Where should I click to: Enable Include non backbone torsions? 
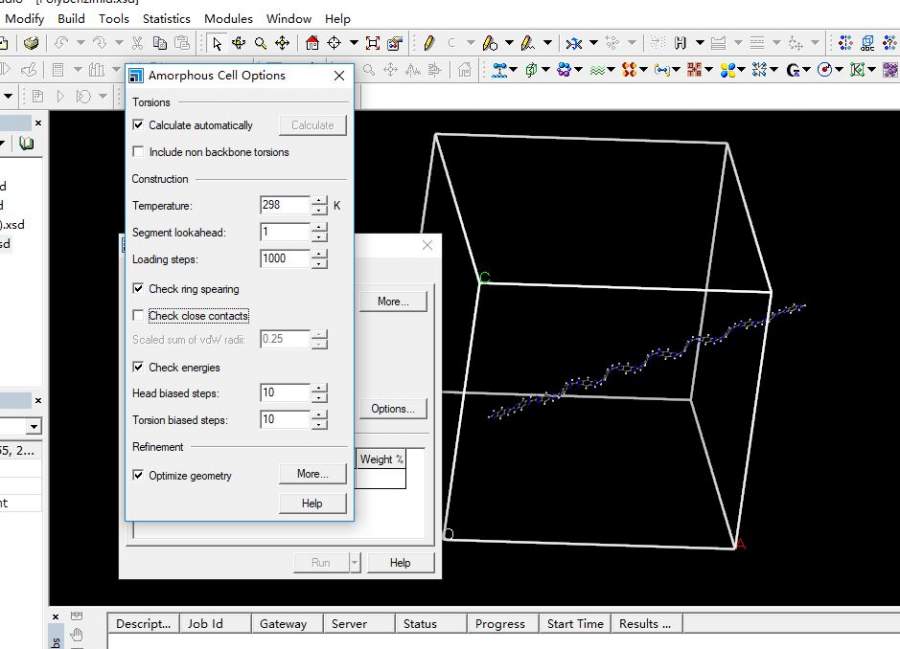pyautogui.click(x=138, y=151)
